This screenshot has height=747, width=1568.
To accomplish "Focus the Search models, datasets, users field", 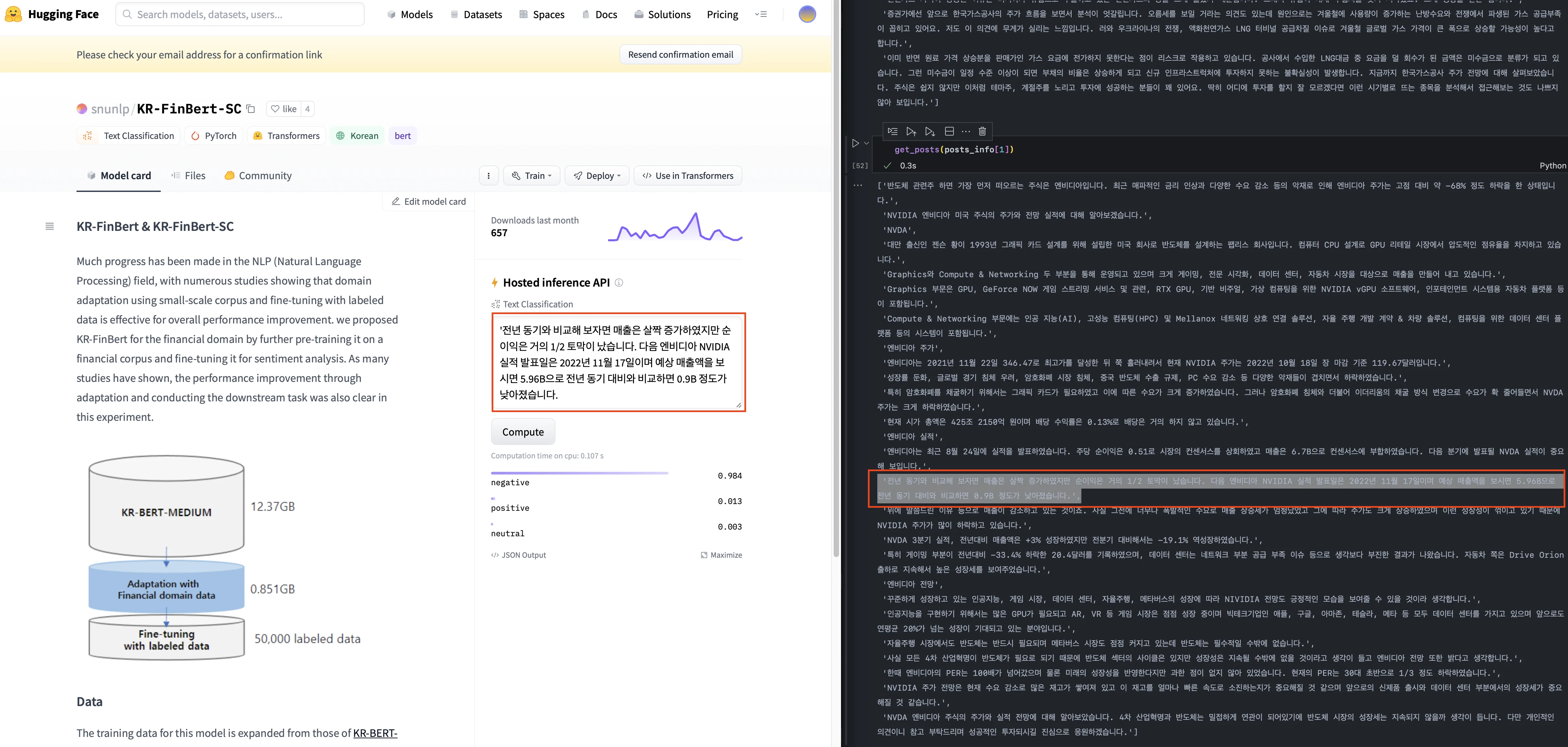I will [x=240, y=14].
